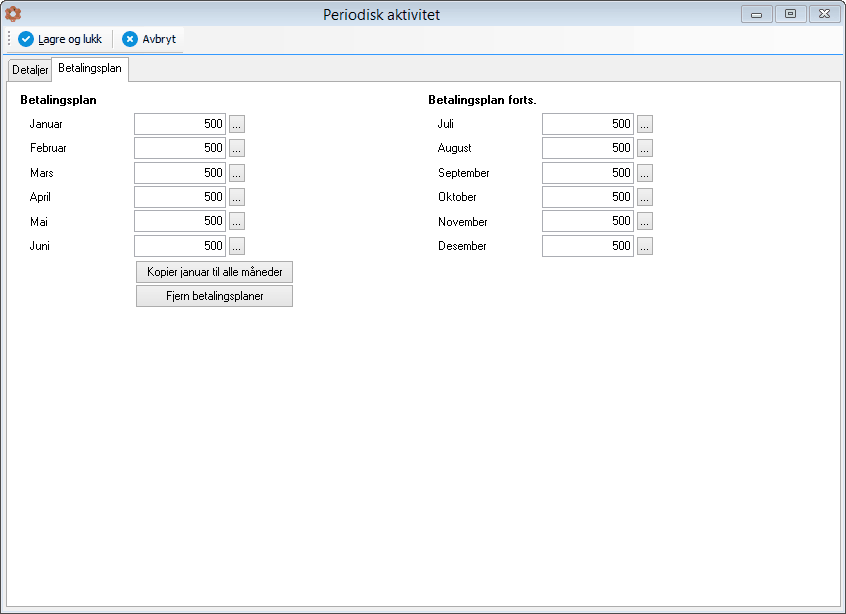Minimize the Periodisk aktivitet window
Image resolution: width=846 pixels, height=614 pixels.
click(x=756, y=14)
